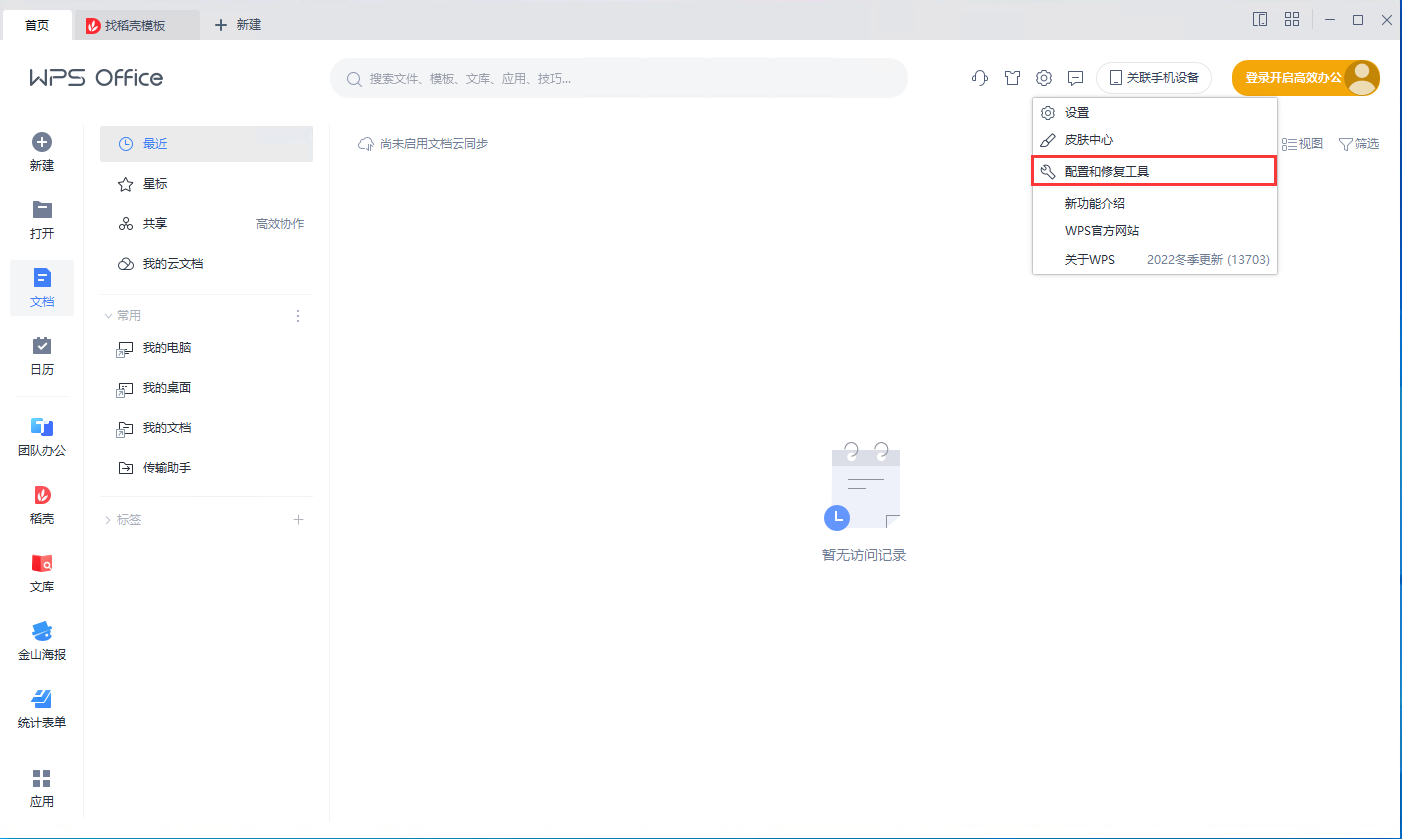Choose 设置 from the dropdown menu
This screenshot has width=1402, height=839.
click(1155, 113)
